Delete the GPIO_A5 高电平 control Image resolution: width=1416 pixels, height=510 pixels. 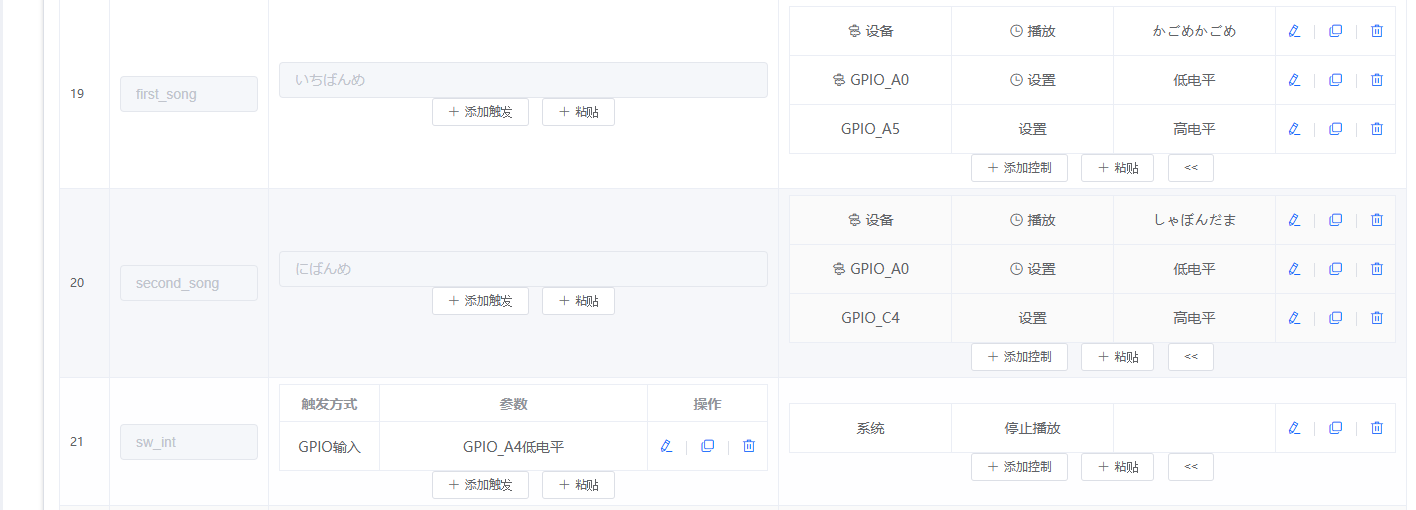[1377, 129]
